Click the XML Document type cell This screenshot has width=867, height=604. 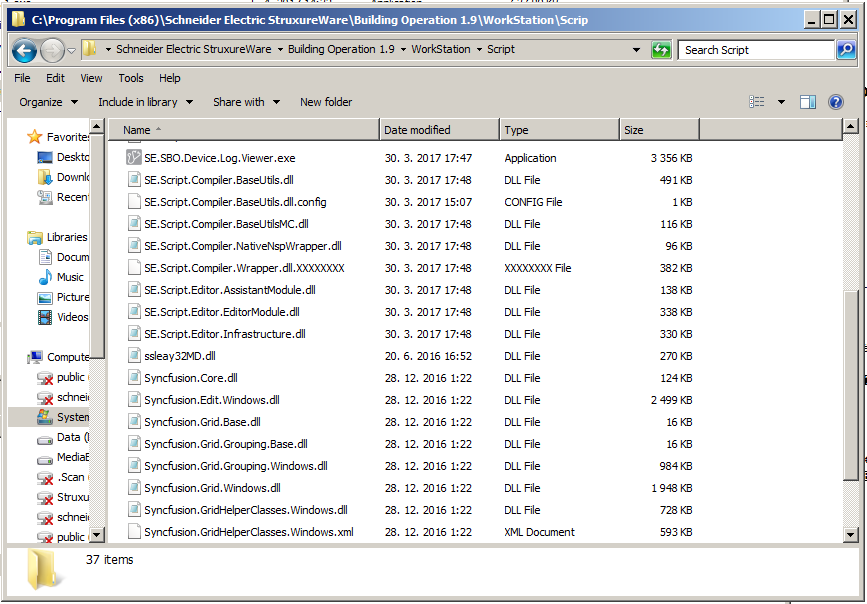[539, 532]
